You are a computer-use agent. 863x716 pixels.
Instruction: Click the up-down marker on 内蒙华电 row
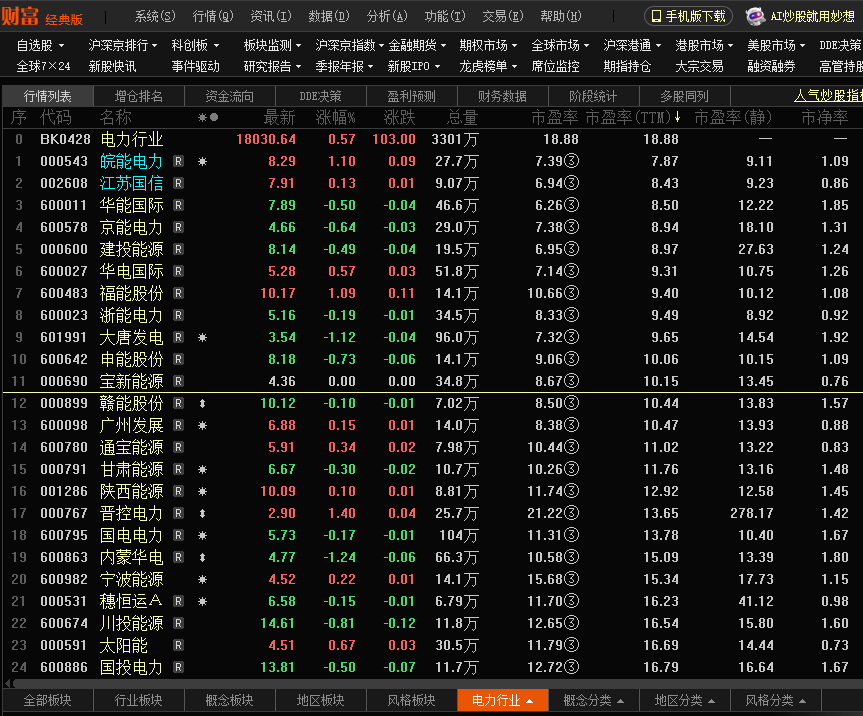click(x=203, y=558)
